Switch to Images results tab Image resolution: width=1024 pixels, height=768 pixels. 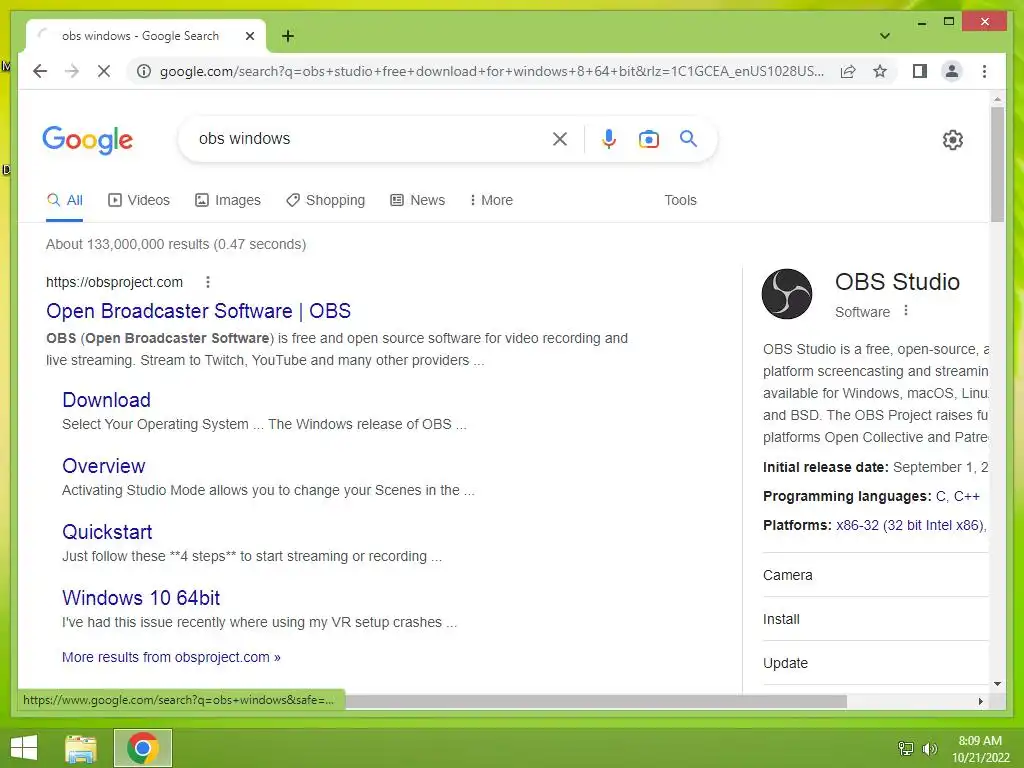[x=228, y=200]
